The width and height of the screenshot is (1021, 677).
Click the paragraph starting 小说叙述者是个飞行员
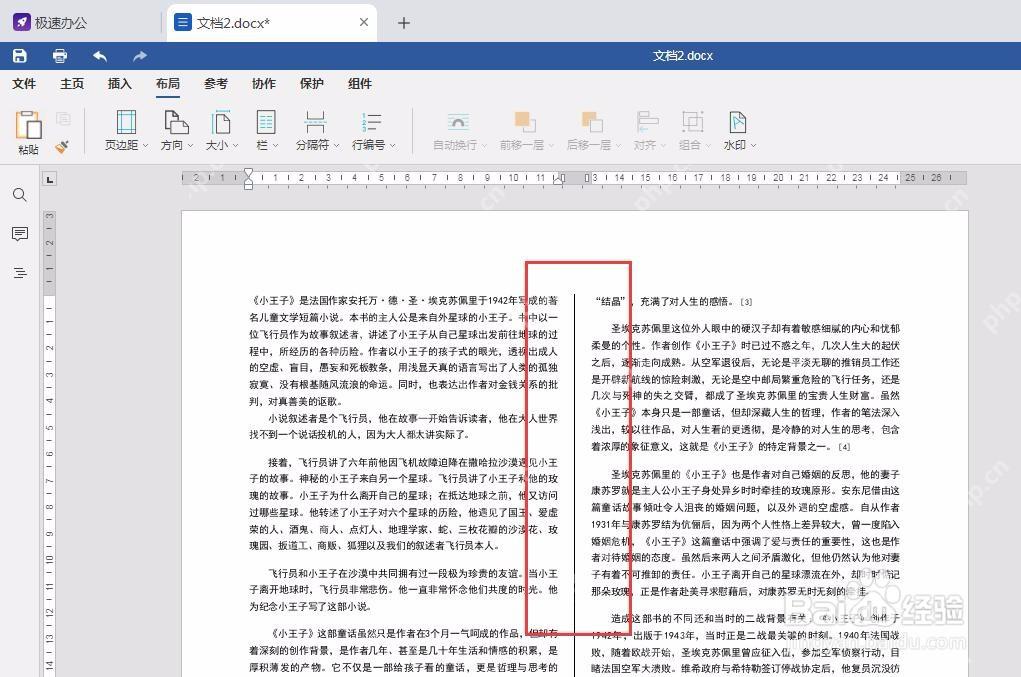tap(403, 426)
